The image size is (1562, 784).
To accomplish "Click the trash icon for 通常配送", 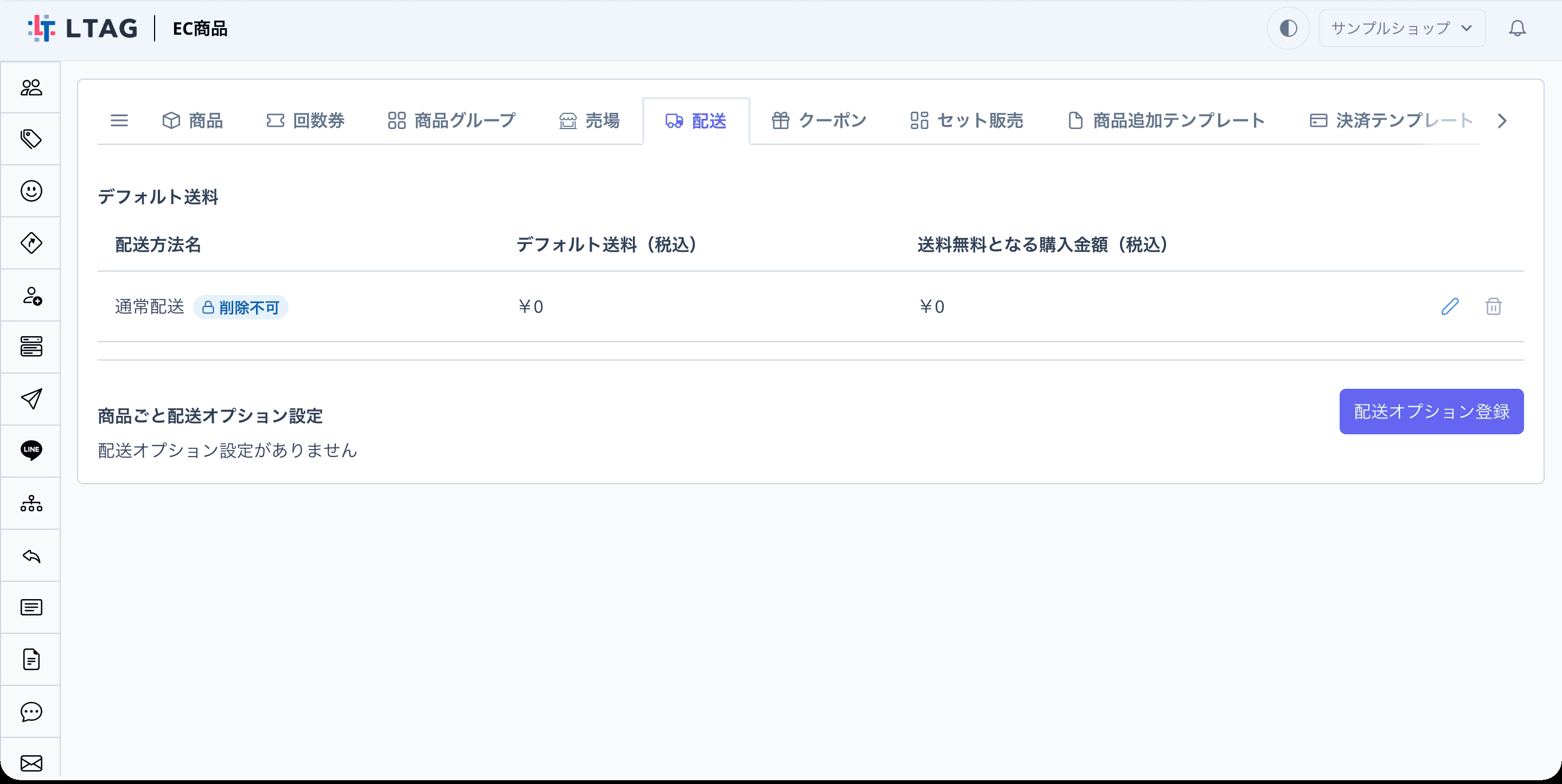I will [x=1494, y=307].
